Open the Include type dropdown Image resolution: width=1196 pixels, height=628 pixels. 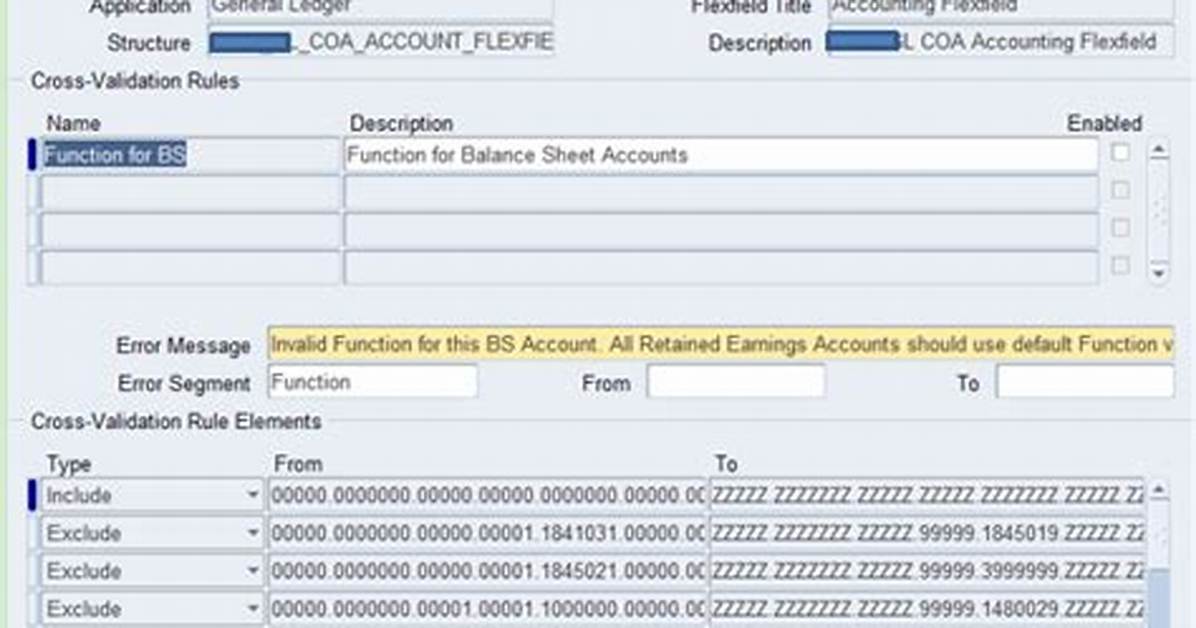coord(252,495)
